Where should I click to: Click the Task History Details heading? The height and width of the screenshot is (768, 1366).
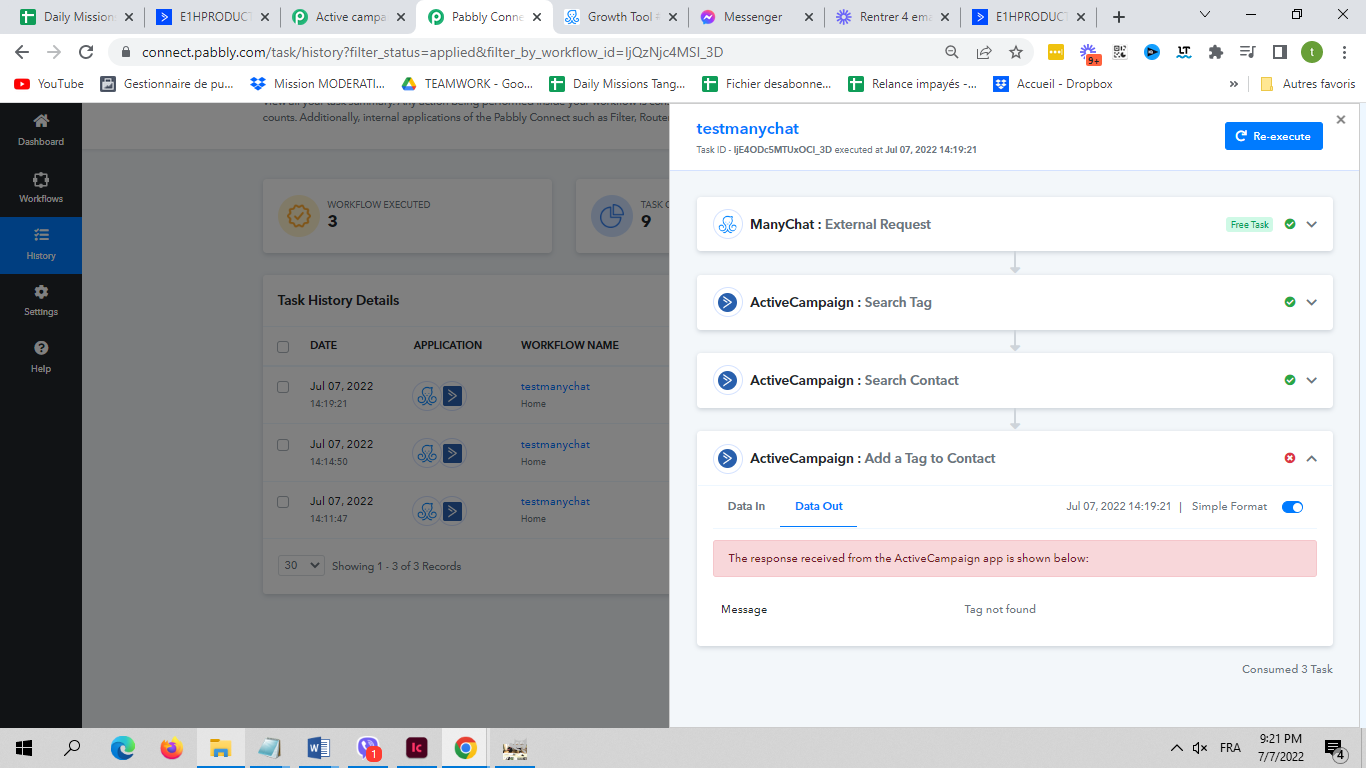click(x=338, y=300)
